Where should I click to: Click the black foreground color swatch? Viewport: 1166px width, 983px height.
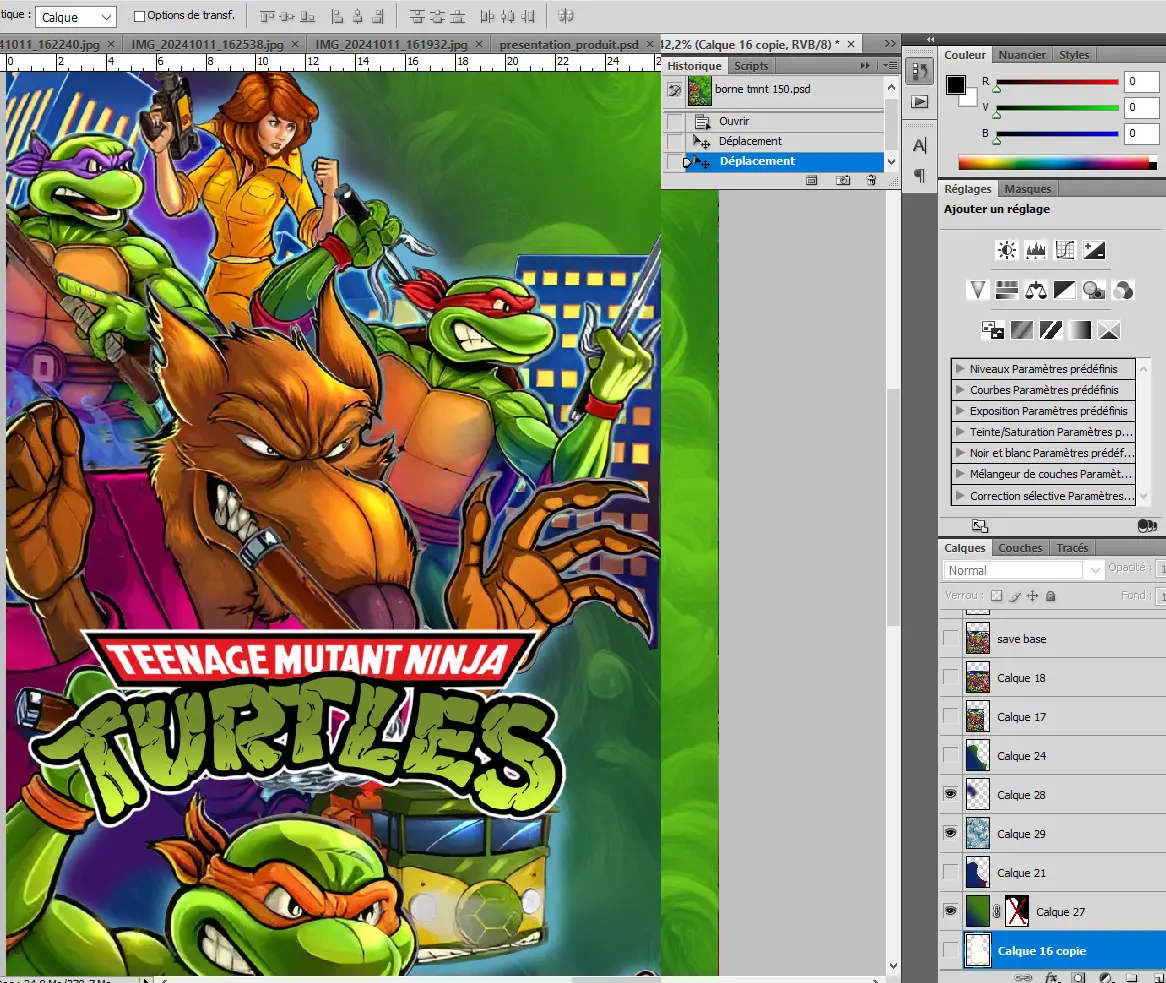pyautogui.click(x=956, y=85)
